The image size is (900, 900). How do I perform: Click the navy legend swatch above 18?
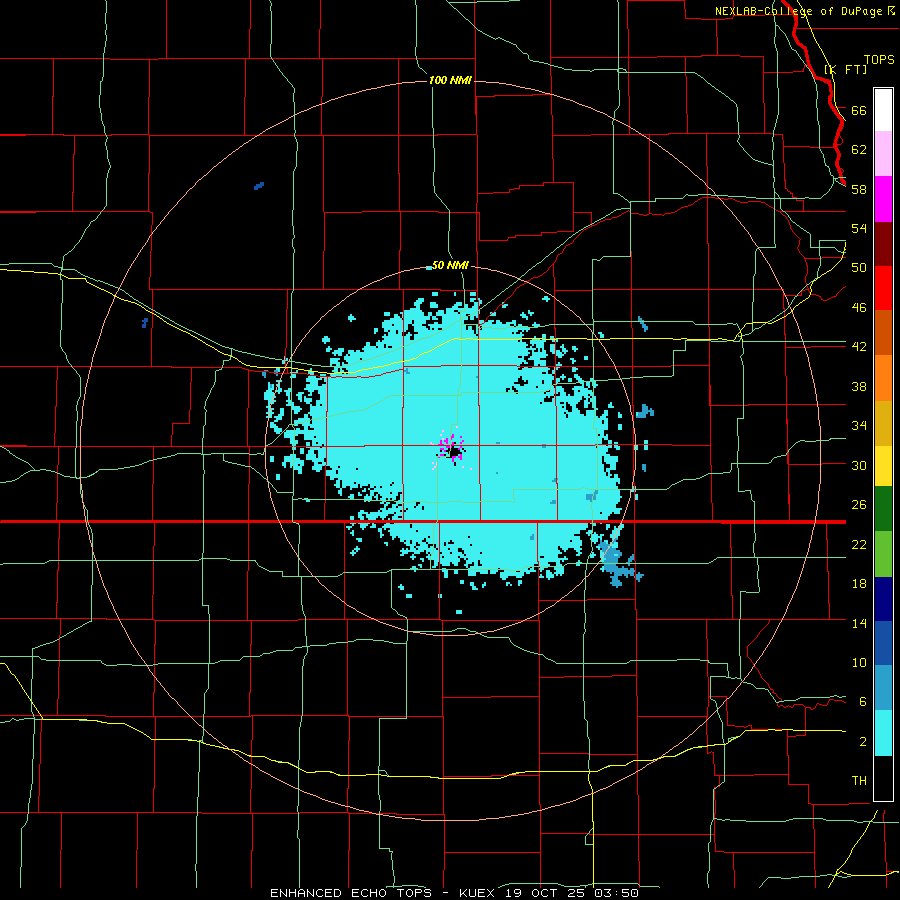pos(883,599)
